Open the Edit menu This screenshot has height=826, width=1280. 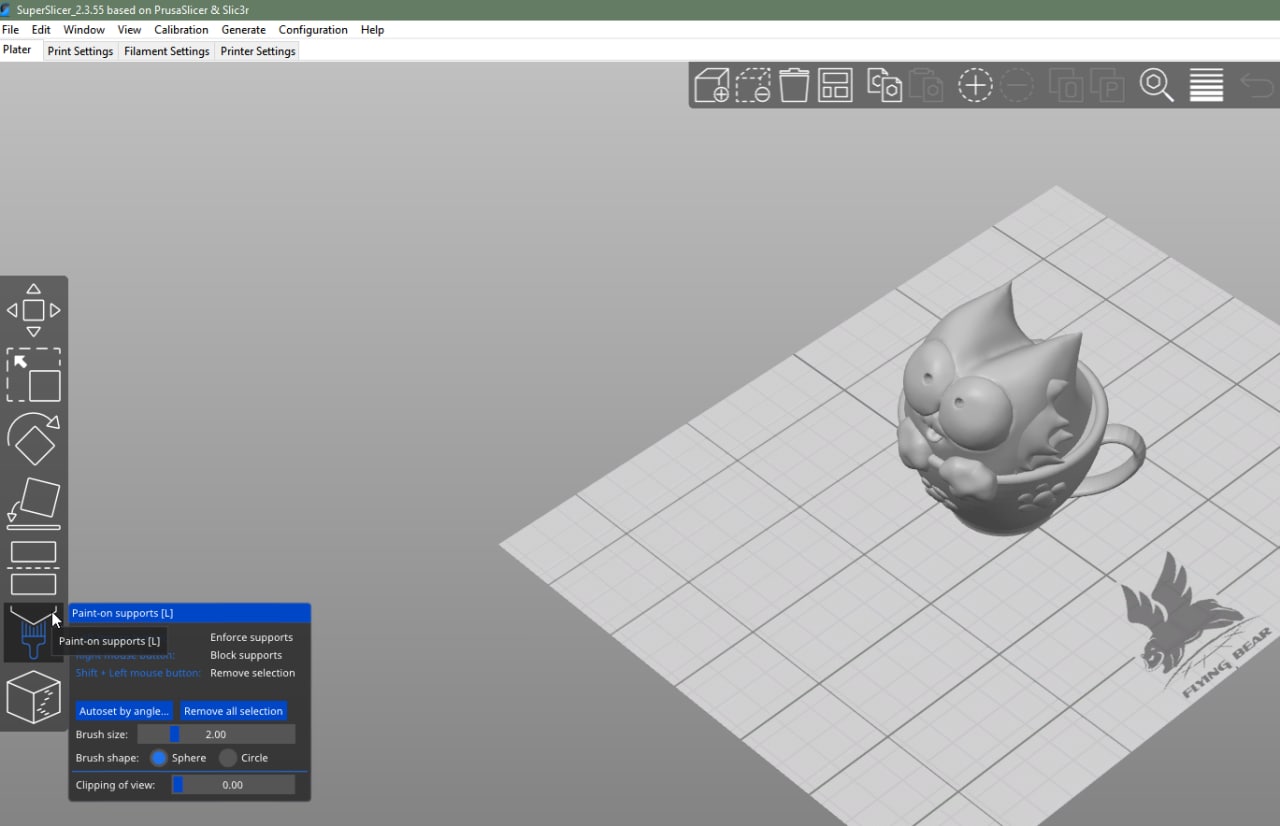[41, 30]
